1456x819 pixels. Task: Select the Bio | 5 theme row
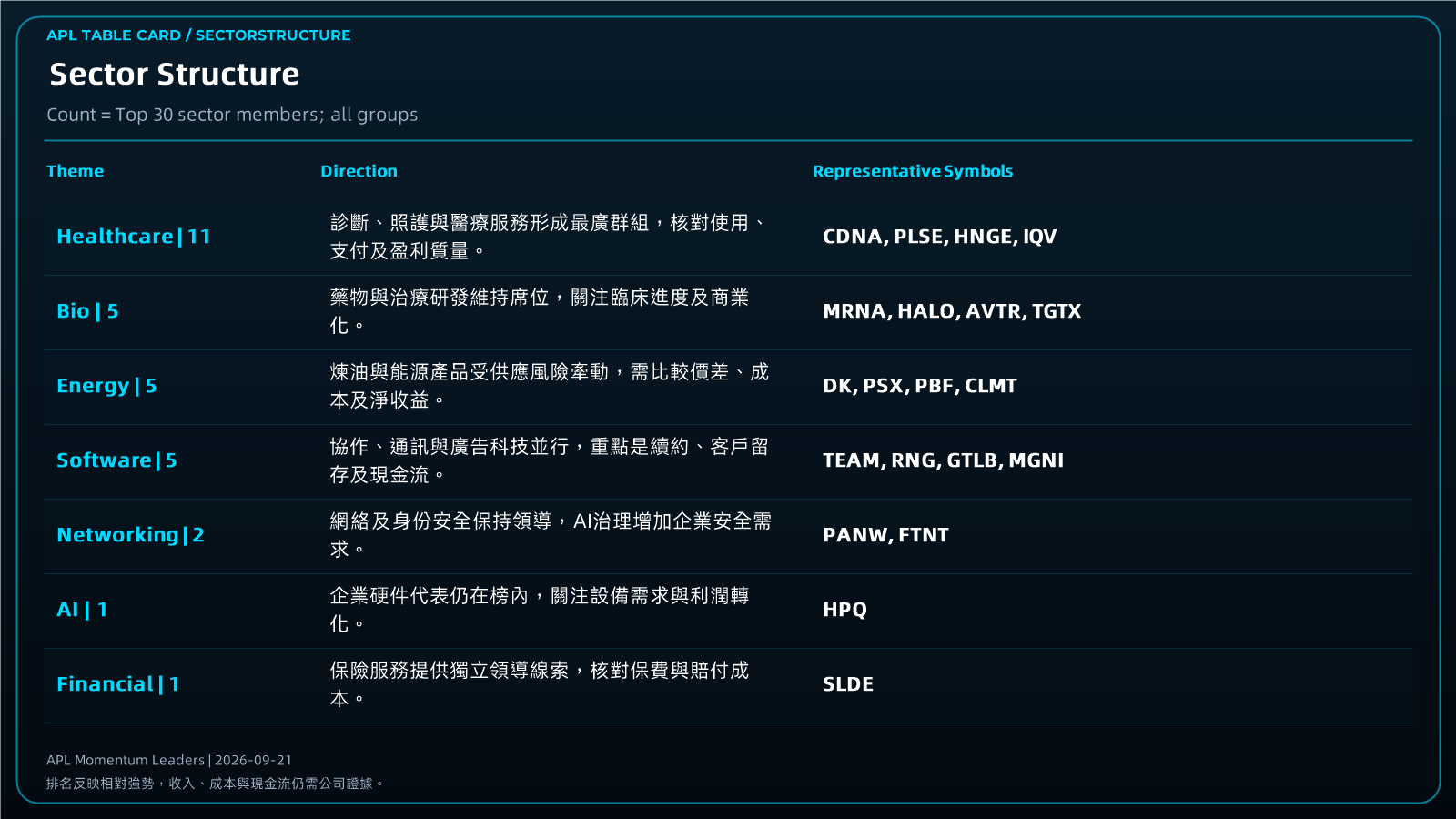(x=728, y=312)
